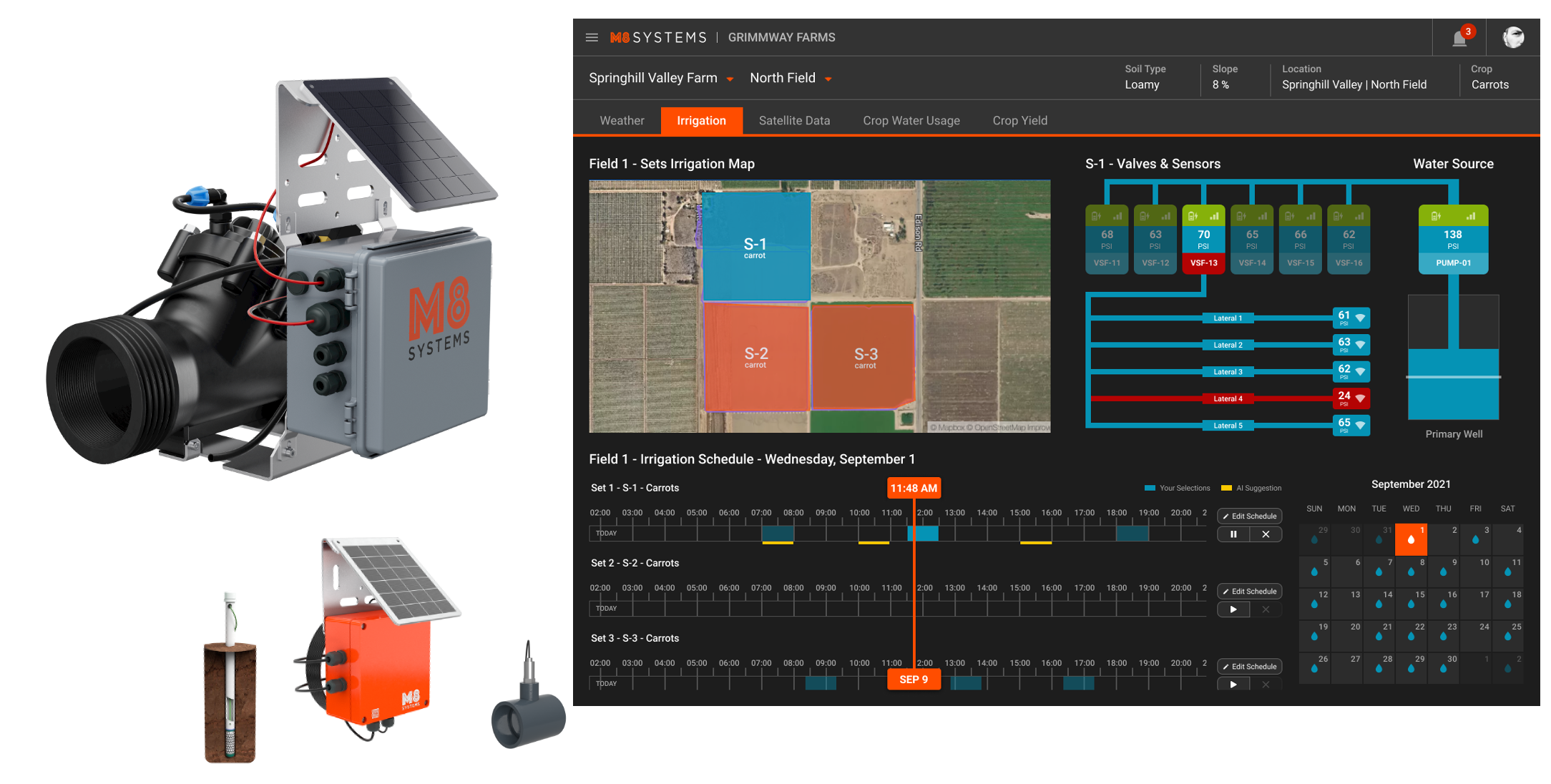Image resolution: width=1551 pixels, height=784 pixels.
Task: Click Edit Schedule for Set 1
Action: [x=1249, y=516]
